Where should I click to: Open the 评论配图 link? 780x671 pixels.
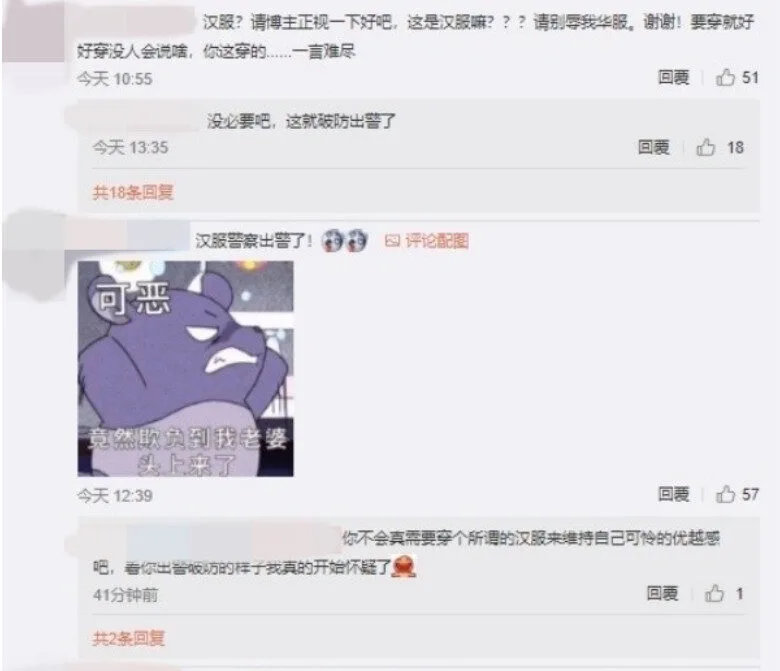(x=437, y=241)
